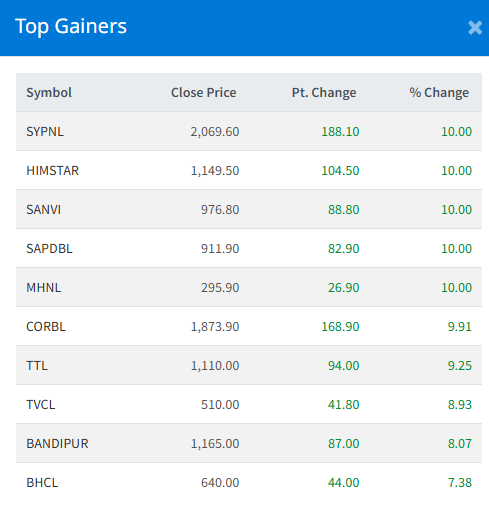This screenshot has width=489, height=516.
Task: Open the SAPDBL stock symbol
Action: pyautogui.click(x=49, y=248)
